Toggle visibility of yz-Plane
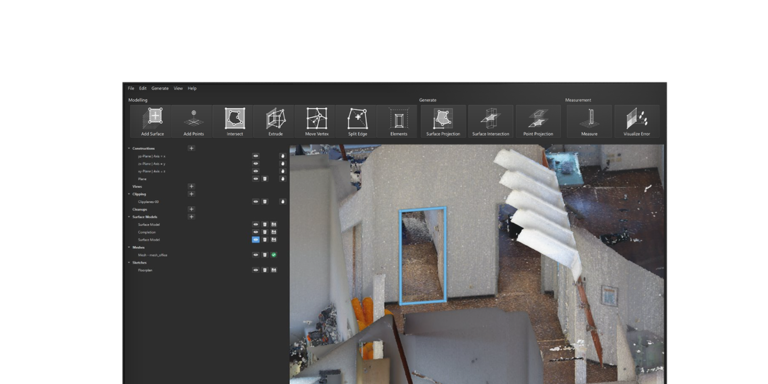768x384 pixels. (x=256, y=156)
